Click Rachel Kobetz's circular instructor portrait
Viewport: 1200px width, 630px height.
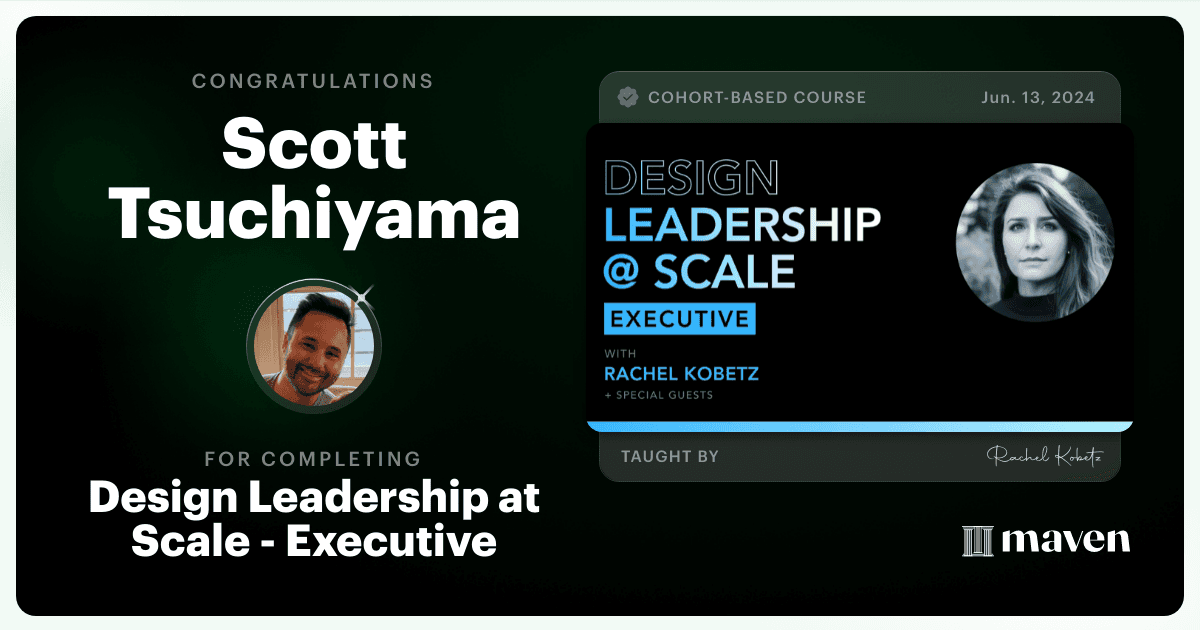tap(1035, 241)
